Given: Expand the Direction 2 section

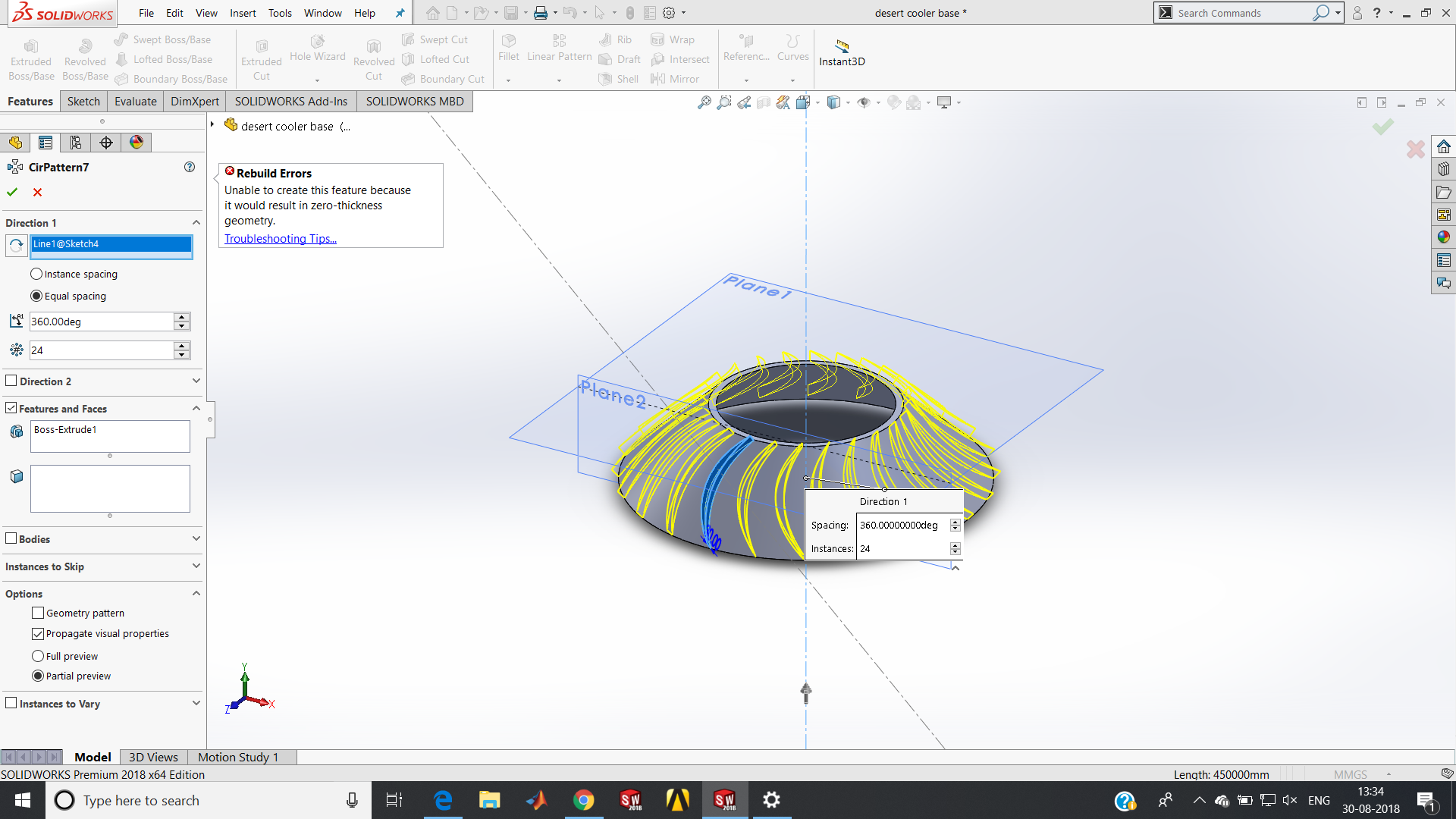Looking at the screenshot, I should 196,381.
